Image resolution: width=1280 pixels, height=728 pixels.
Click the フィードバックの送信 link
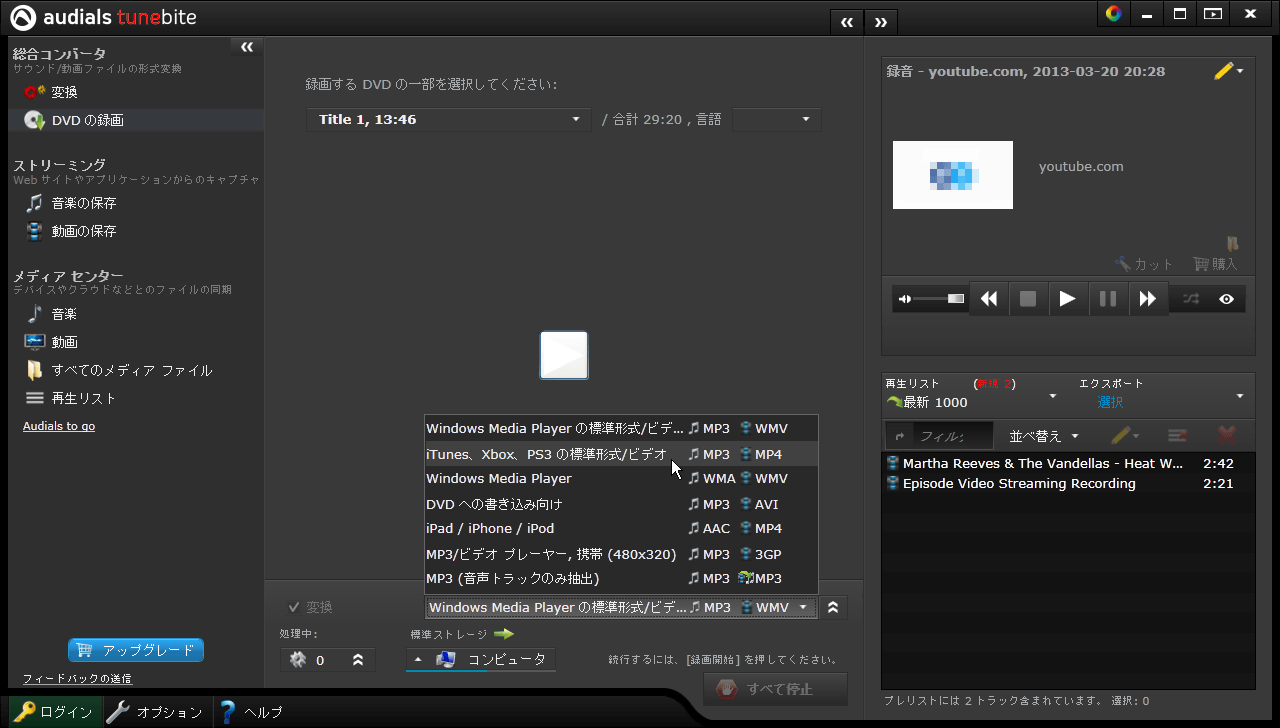coord(77,679)
